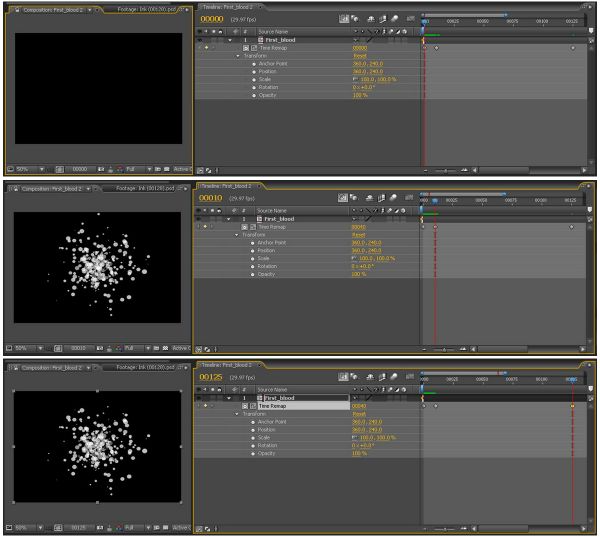Zoom in timeline icon in 00000 timeline

click(x=464, y=170)
